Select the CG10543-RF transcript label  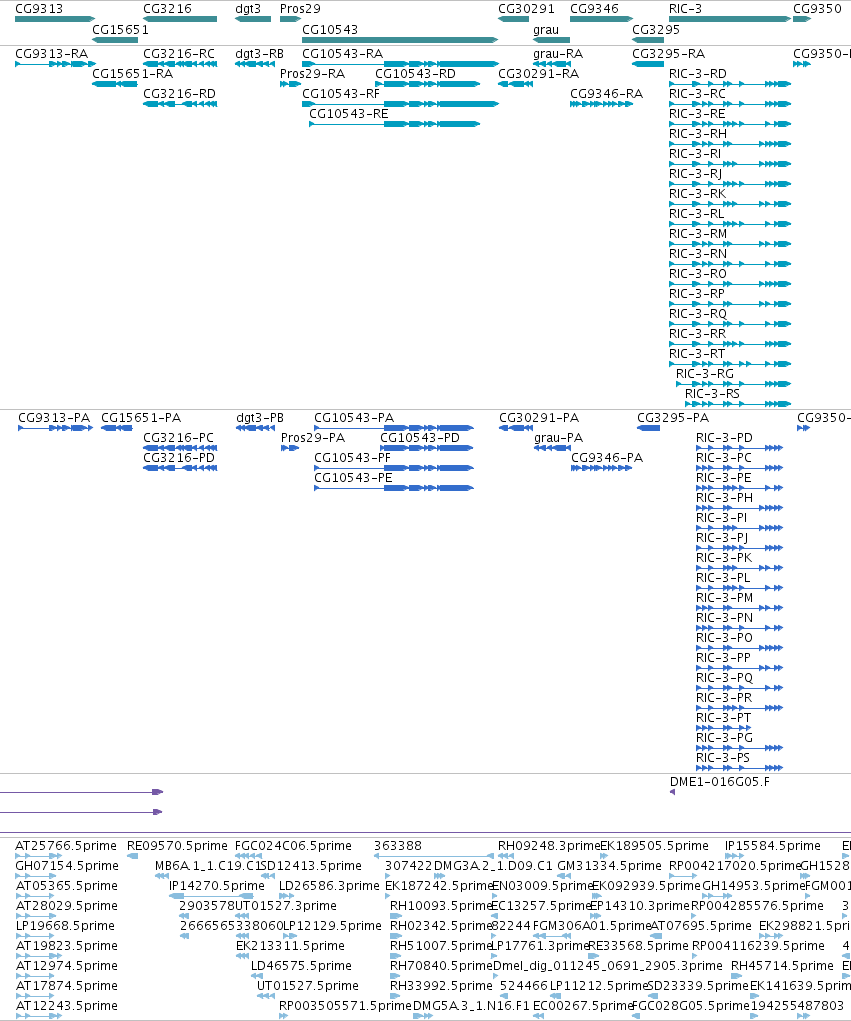(341, 93)
